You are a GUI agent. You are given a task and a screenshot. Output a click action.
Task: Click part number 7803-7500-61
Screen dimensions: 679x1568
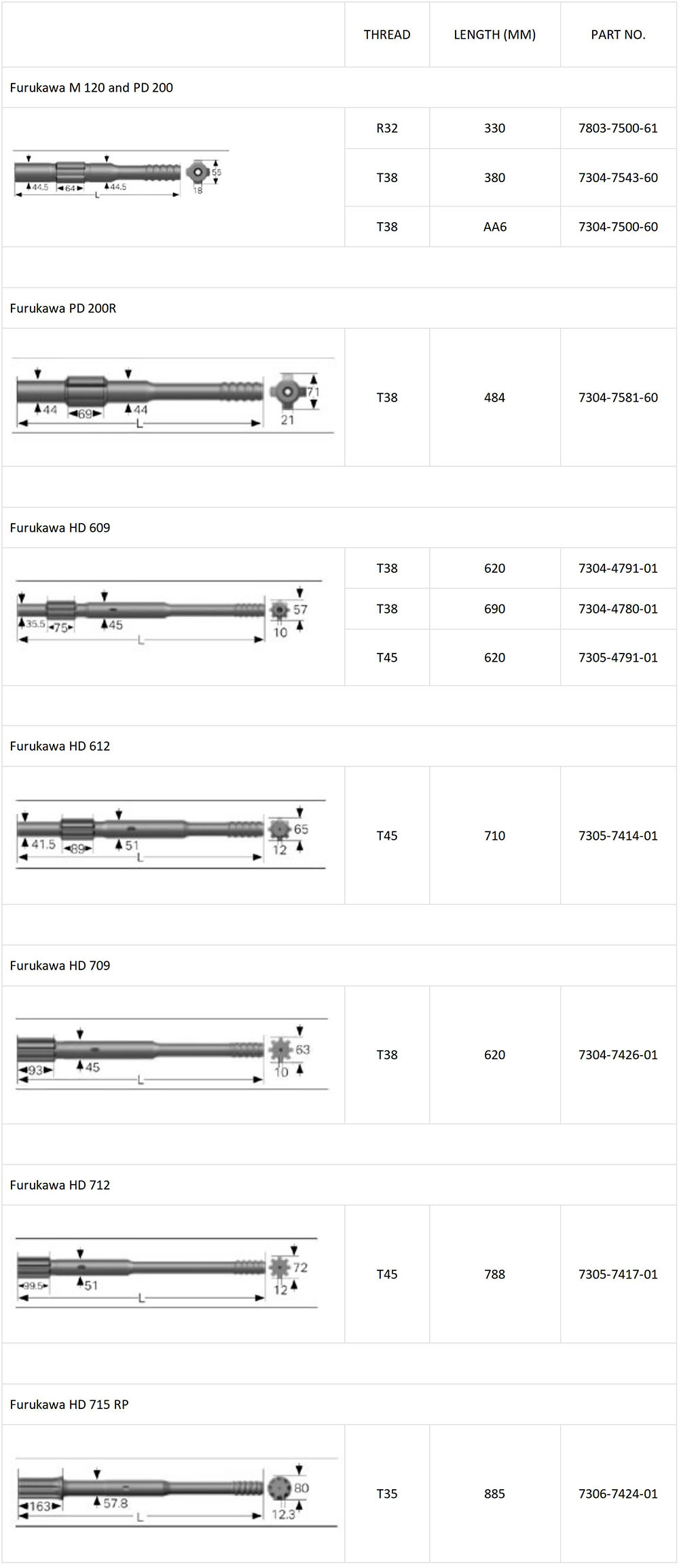[x=618, y=128]
